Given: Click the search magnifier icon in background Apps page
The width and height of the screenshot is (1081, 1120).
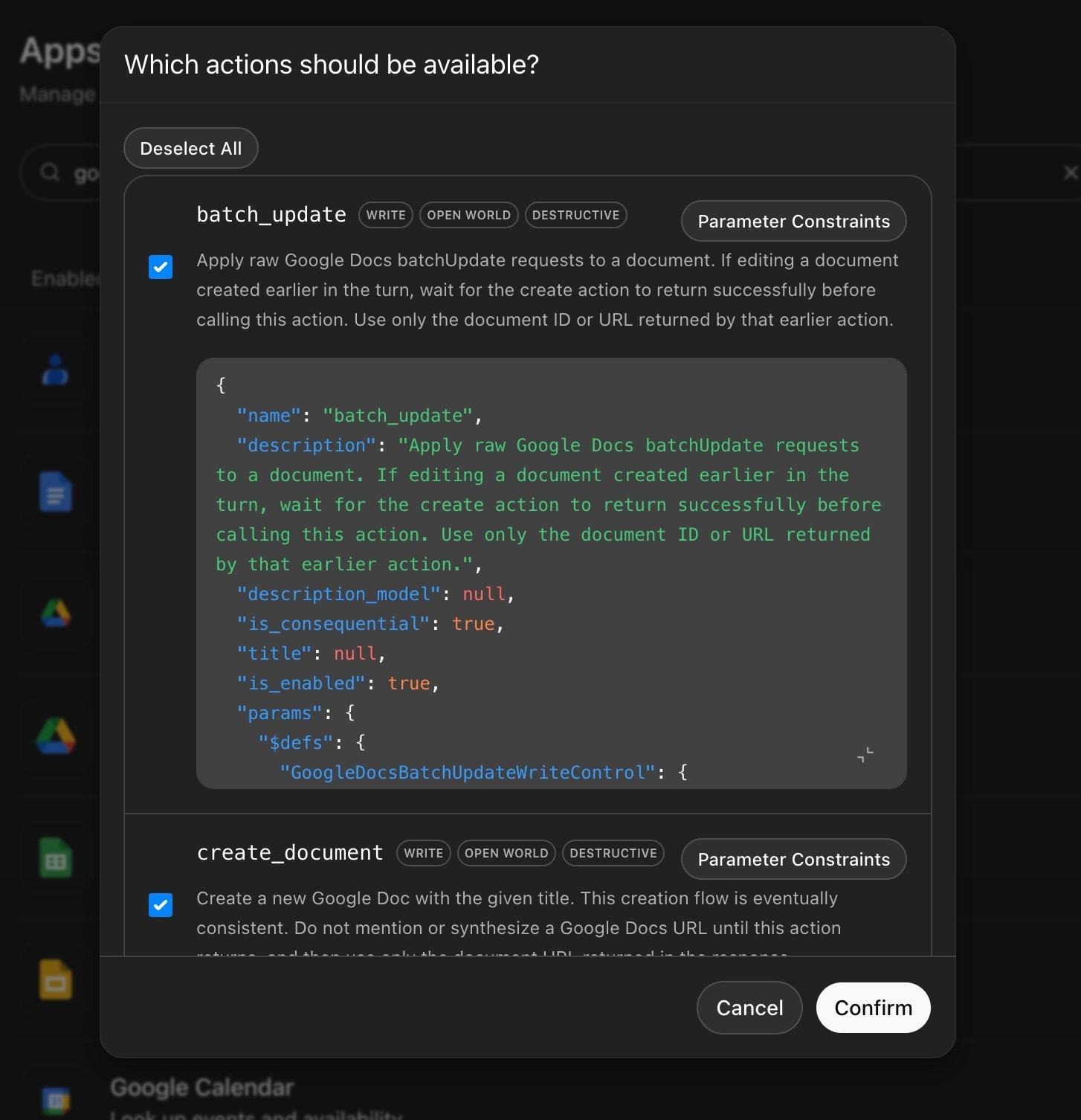Looking at the screenshot, I should coord(50,173).
